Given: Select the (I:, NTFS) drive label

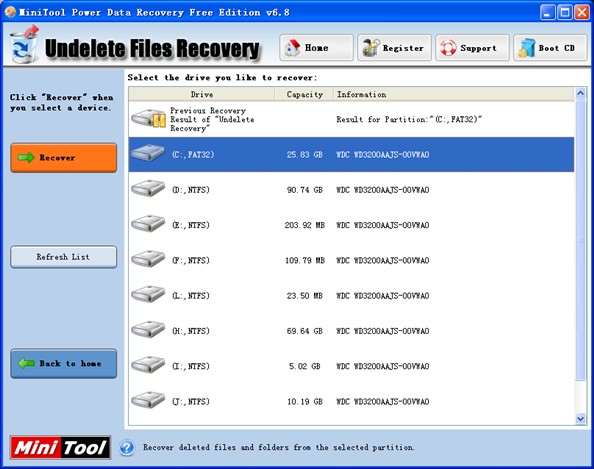Looking at the screenshot, I should pos(191,366).
